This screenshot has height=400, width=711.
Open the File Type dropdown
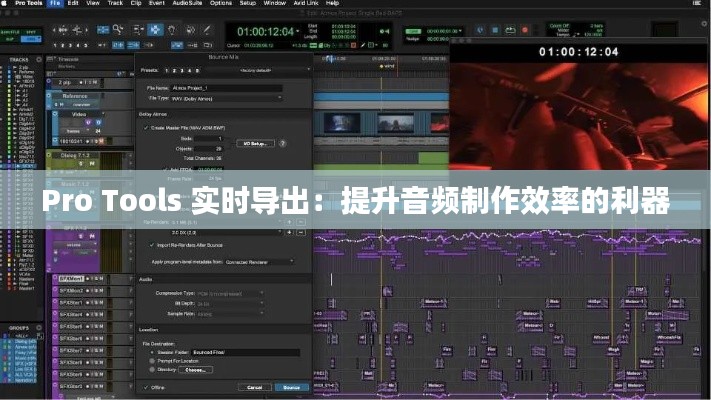point(226,98)
